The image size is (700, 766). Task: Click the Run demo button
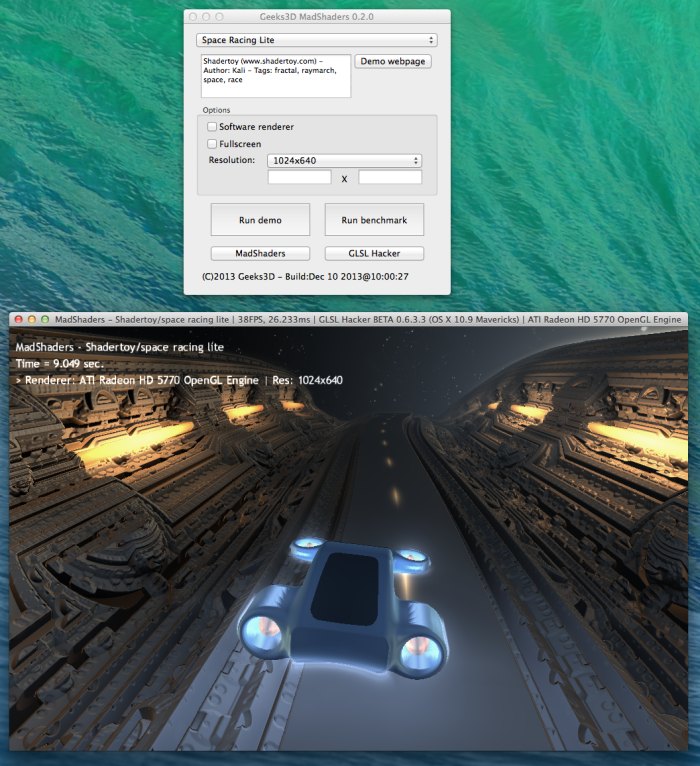pos(260,220)
